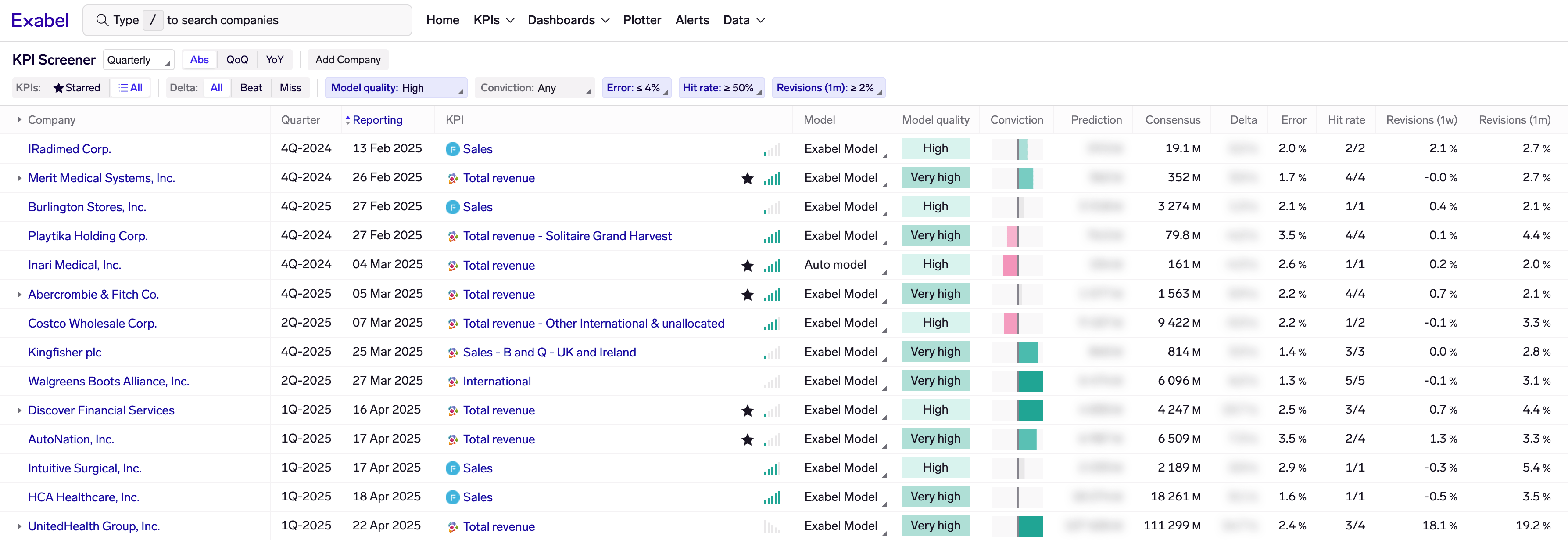The image size is (1568, 540).
Task: Open the Data menu
Action: point(744,20)
